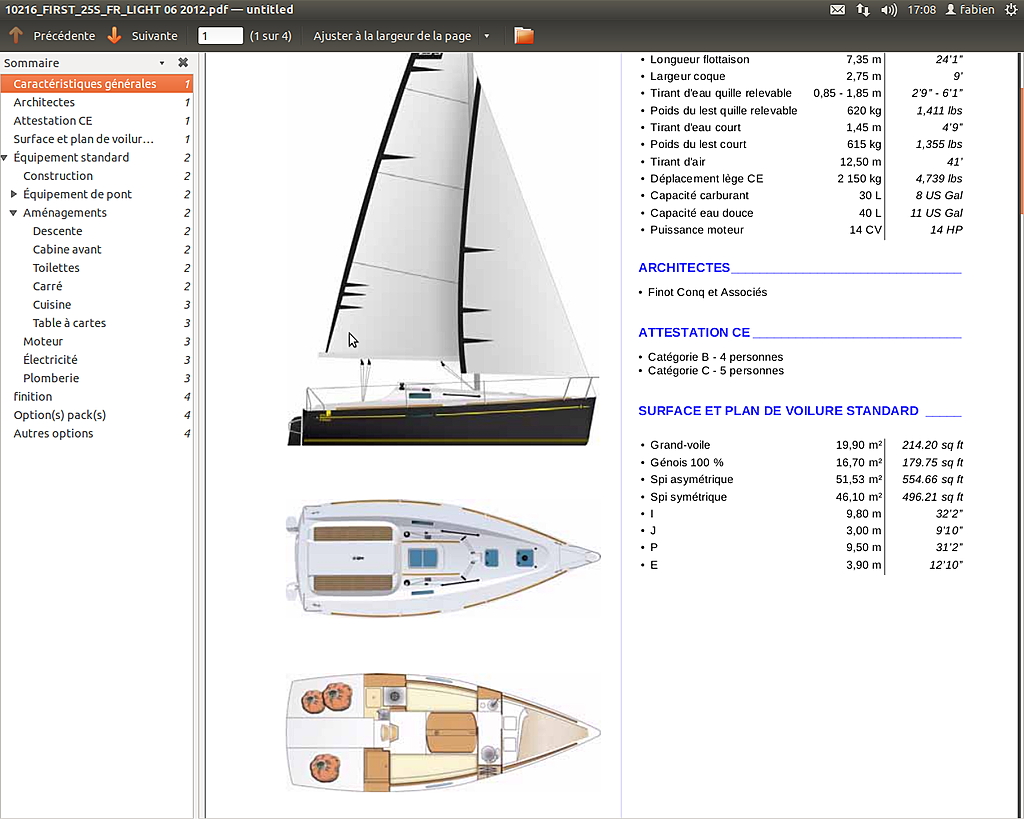The image size is (1024, 819).
Task: Open the sound volume indicator
Action: (x=889, y=10)
